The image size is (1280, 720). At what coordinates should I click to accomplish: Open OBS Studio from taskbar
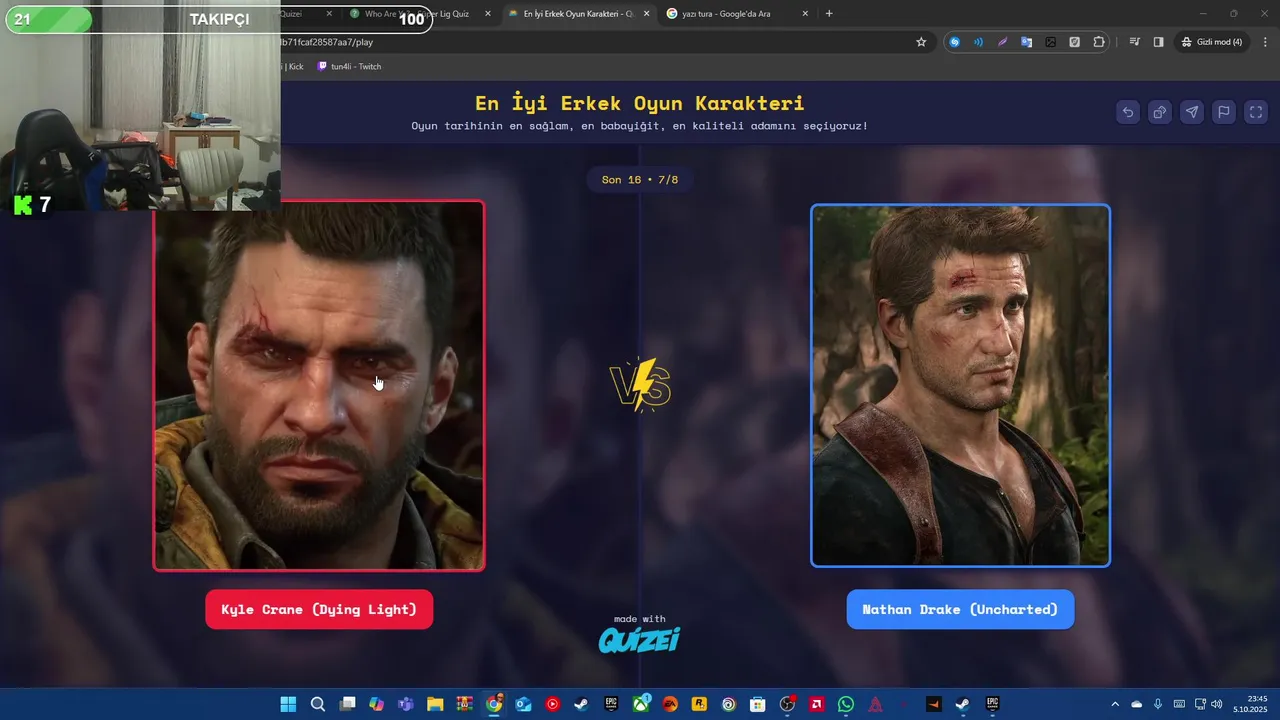[788, 704]
